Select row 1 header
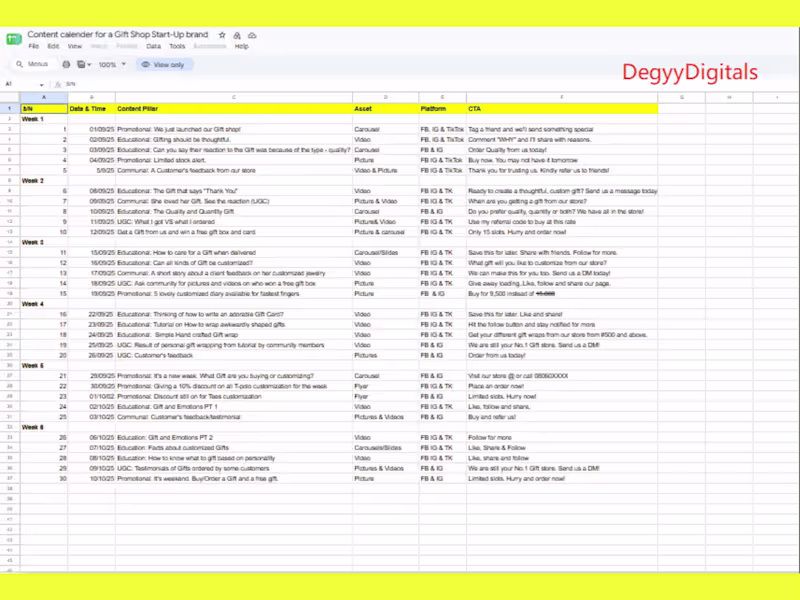800x600 pixels. click(10, 109)
